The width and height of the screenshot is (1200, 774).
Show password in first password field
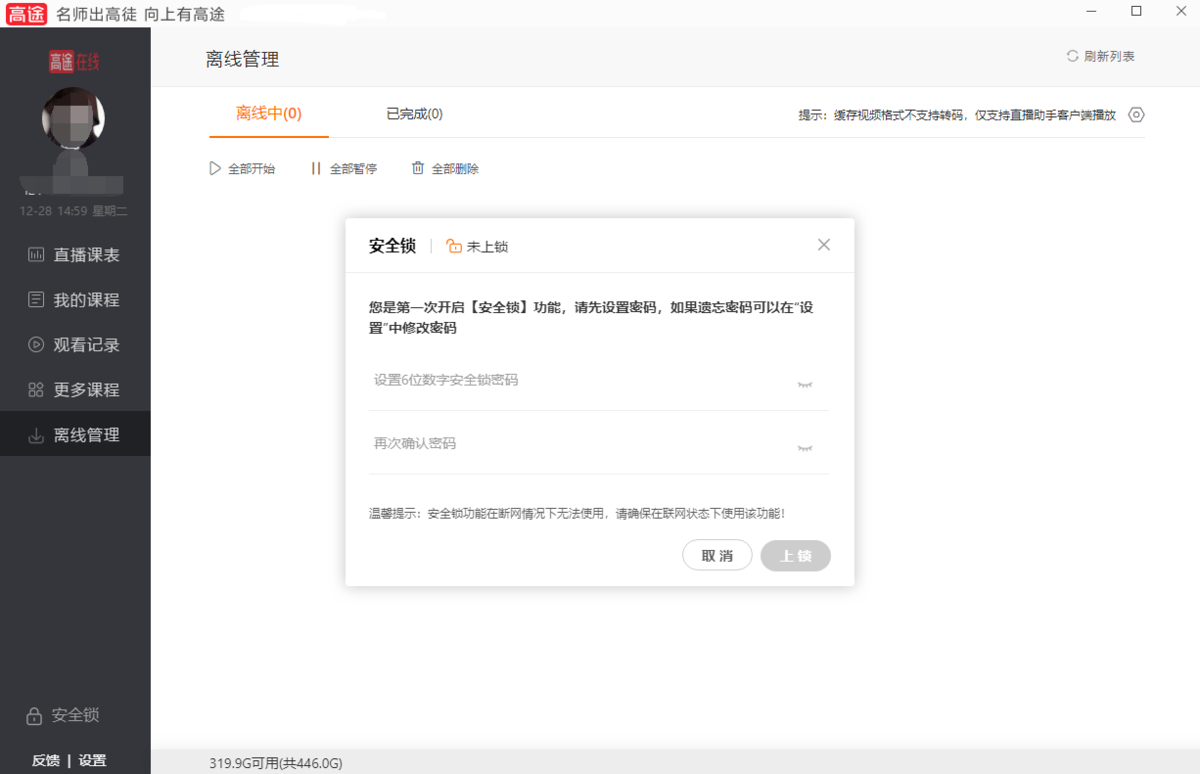pyautogui.click(x=805, y=384)
